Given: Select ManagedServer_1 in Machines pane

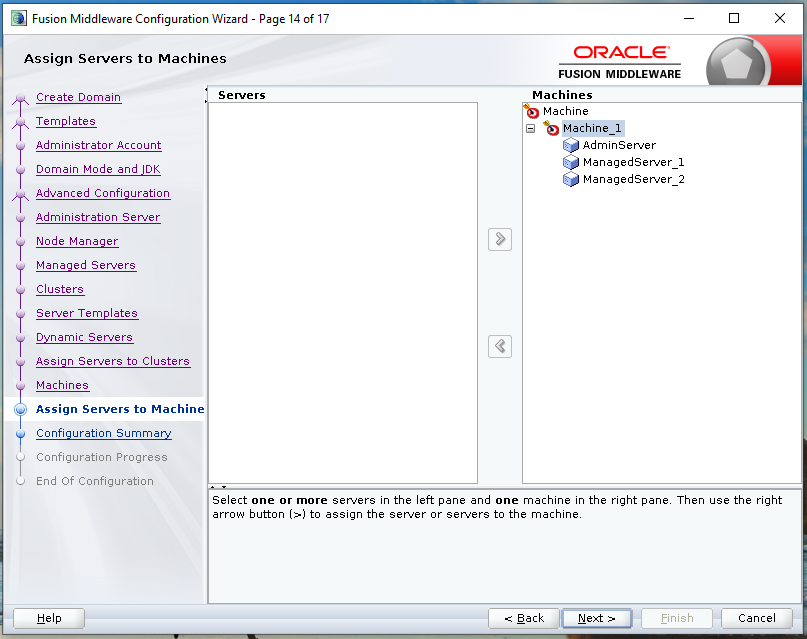Looking at the screenshot, I should (x=634, y=162).
